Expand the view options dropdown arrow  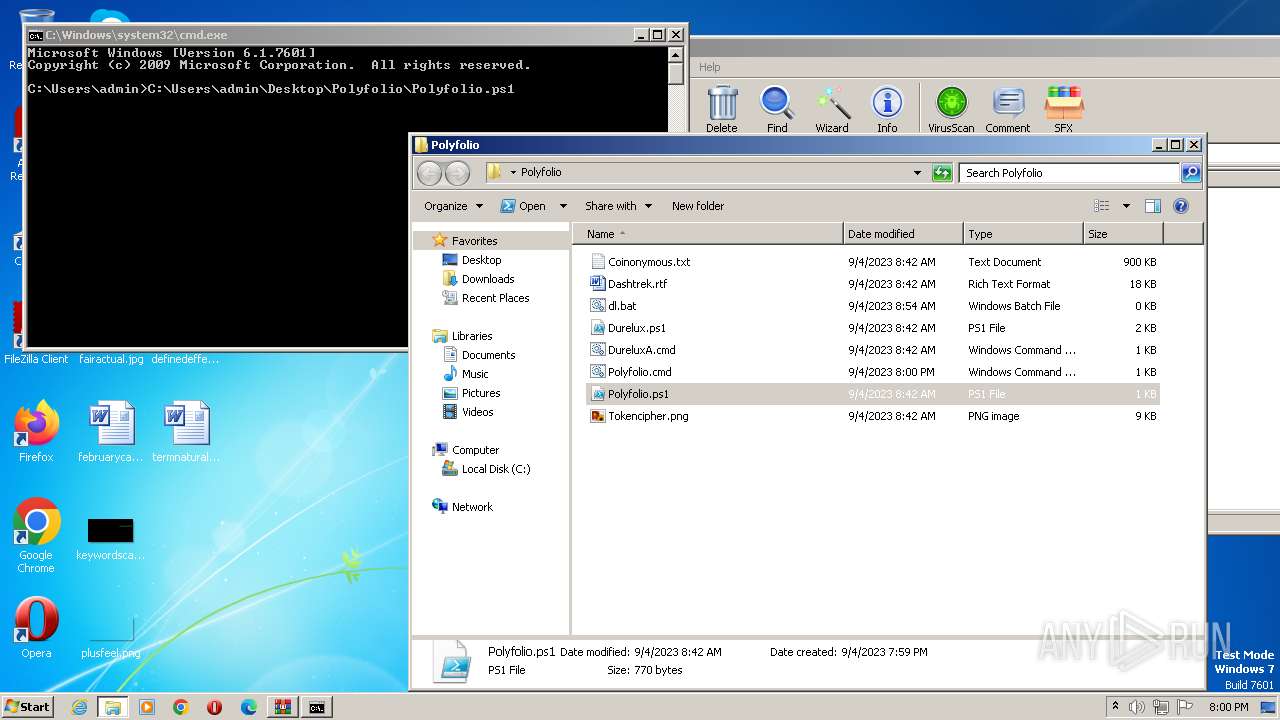click(1126, 206)
